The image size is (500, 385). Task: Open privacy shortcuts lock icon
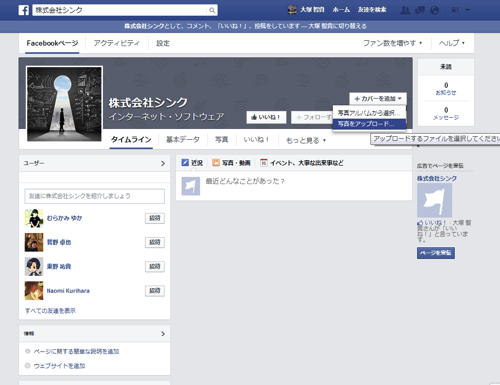point(455,10)
